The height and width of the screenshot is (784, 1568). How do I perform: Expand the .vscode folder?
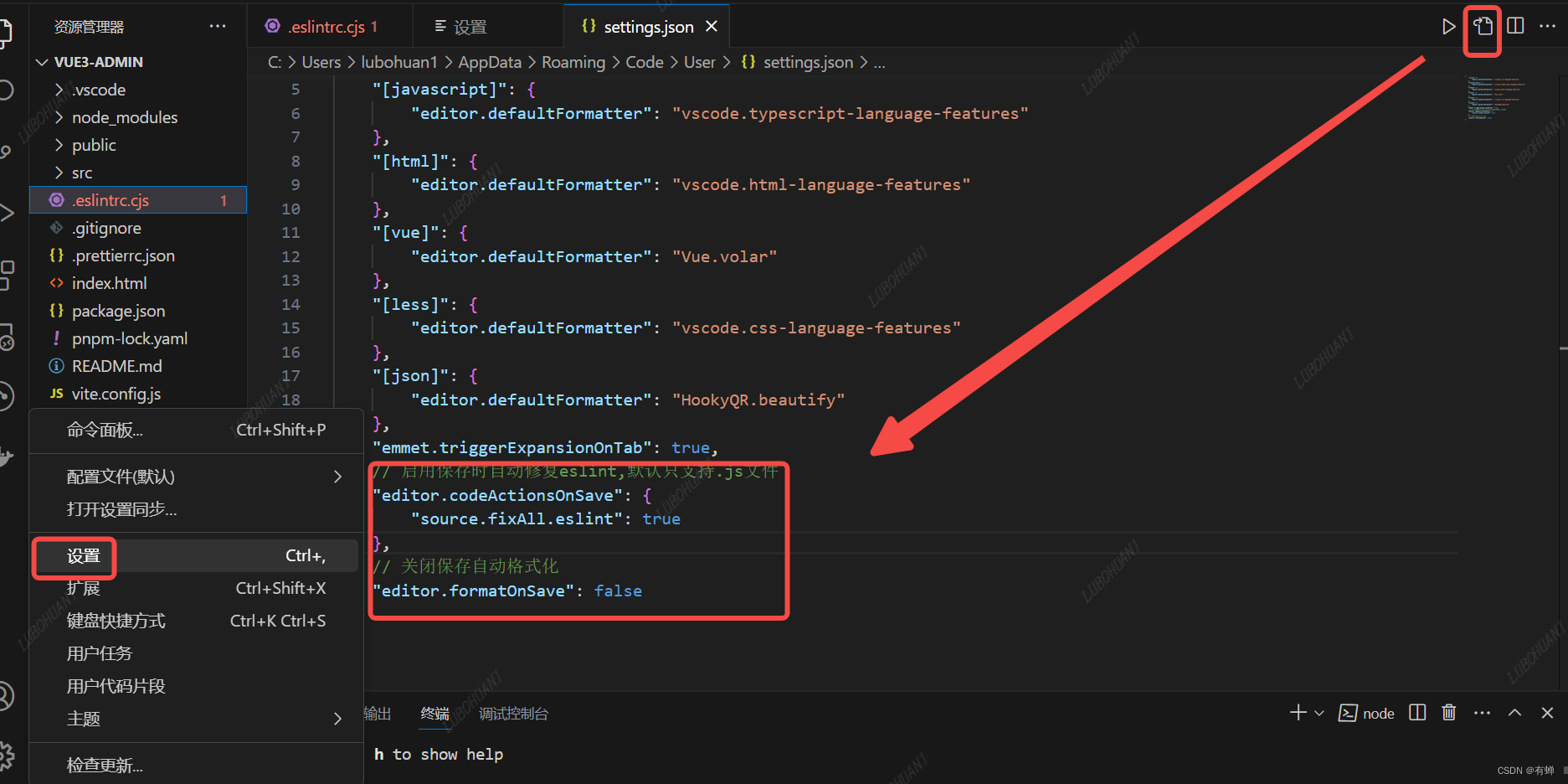138,90
